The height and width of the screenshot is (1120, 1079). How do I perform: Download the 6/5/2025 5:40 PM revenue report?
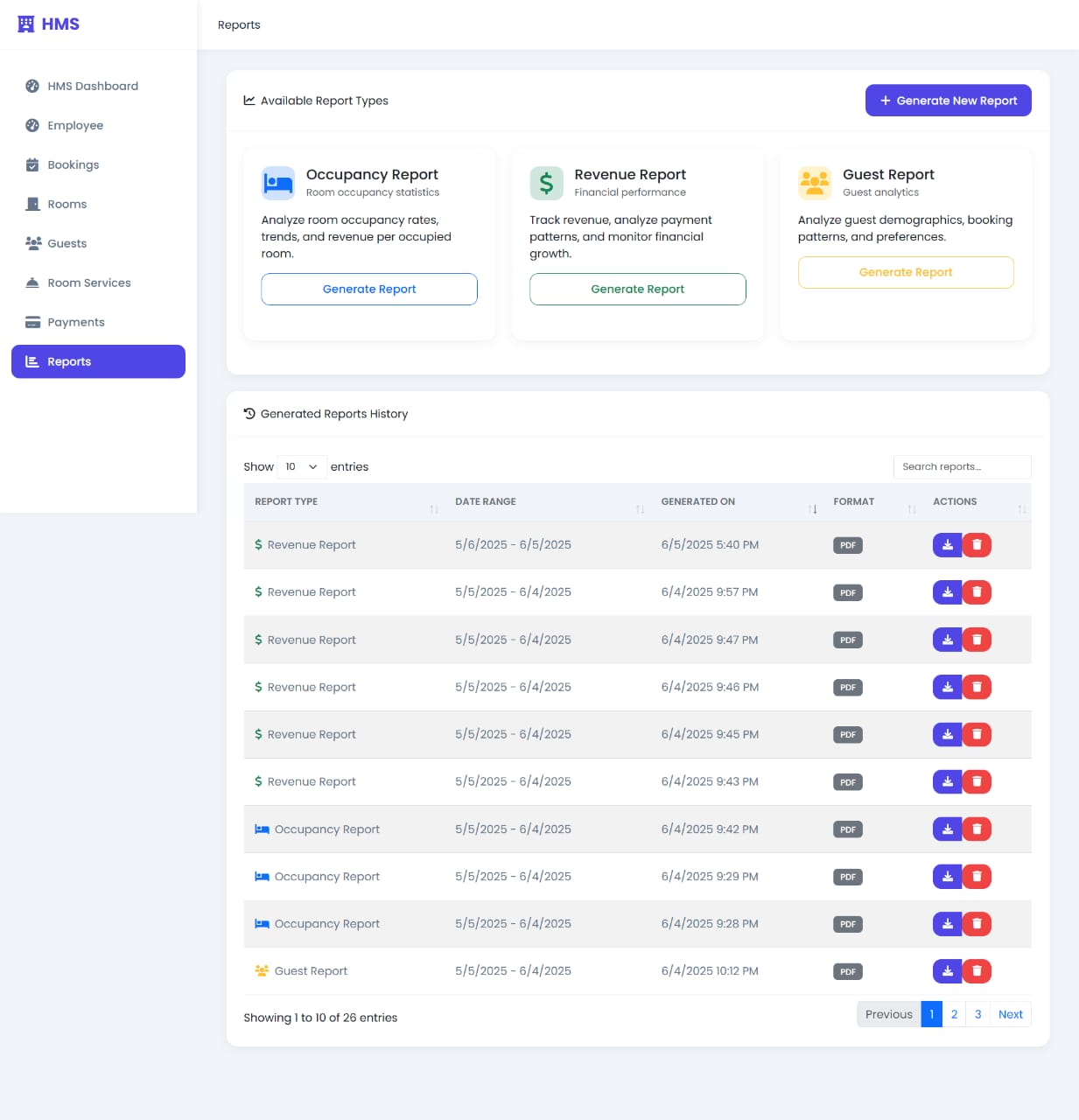(947, 545)
